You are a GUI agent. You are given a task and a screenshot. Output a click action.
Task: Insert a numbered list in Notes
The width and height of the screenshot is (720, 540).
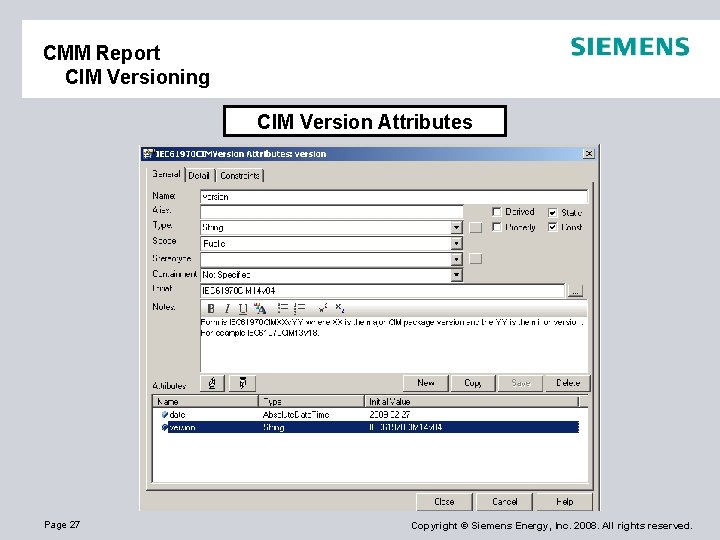pos(299,308)
